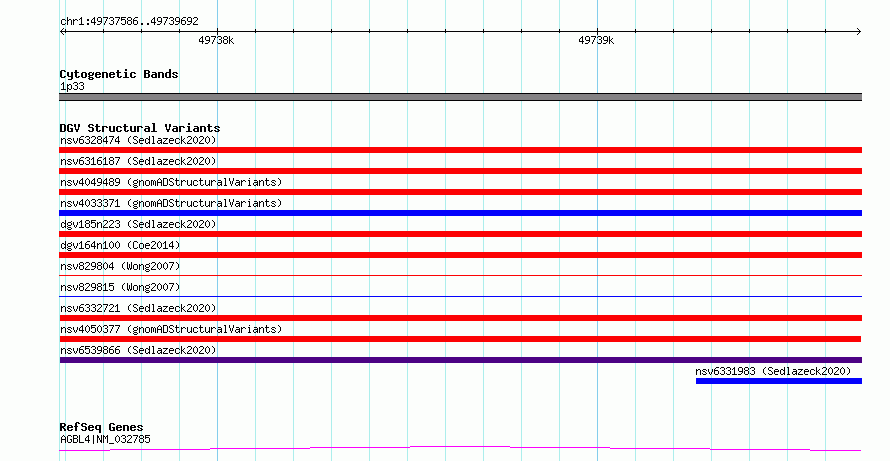890x461 pixels.
Task: Click the chr1:49737586..49739692 coordinate label
Action: (x=129, y=21)
